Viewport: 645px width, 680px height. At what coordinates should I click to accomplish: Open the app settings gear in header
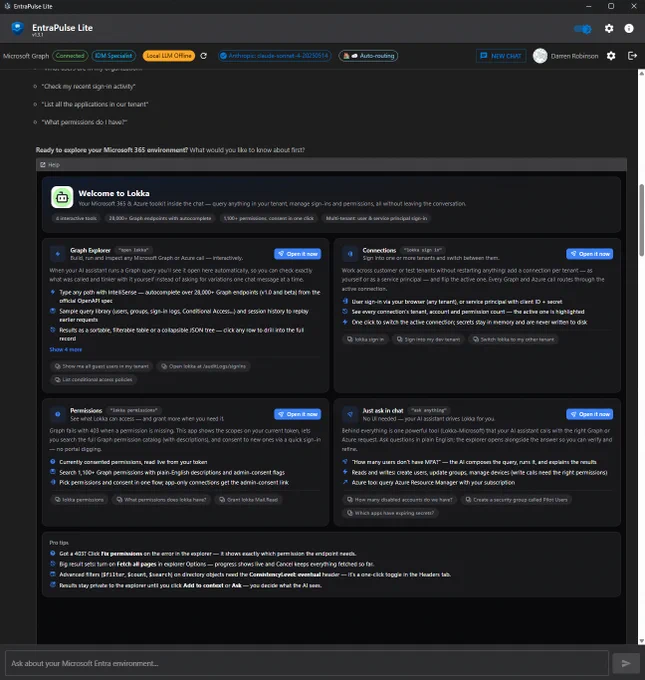coord(609,29)
